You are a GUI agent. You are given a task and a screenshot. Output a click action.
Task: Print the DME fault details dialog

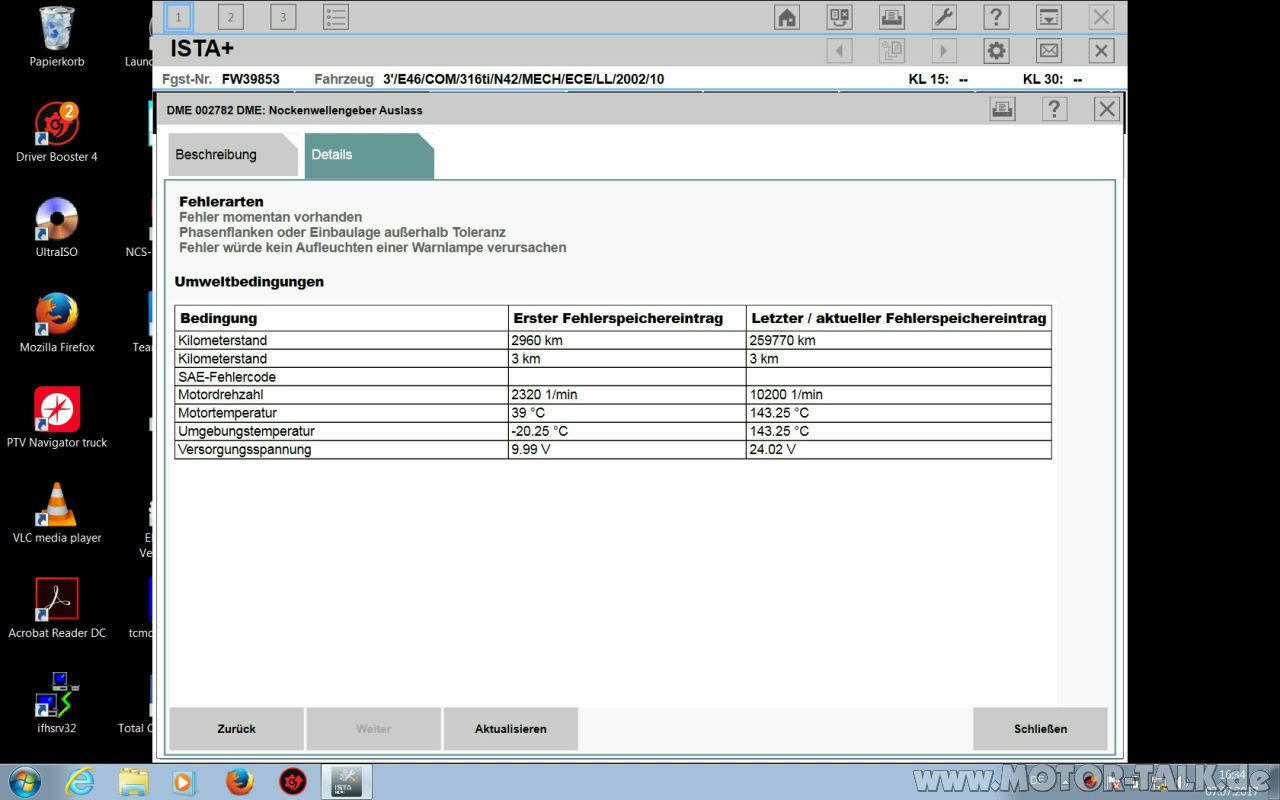[x=1002, y=109]
